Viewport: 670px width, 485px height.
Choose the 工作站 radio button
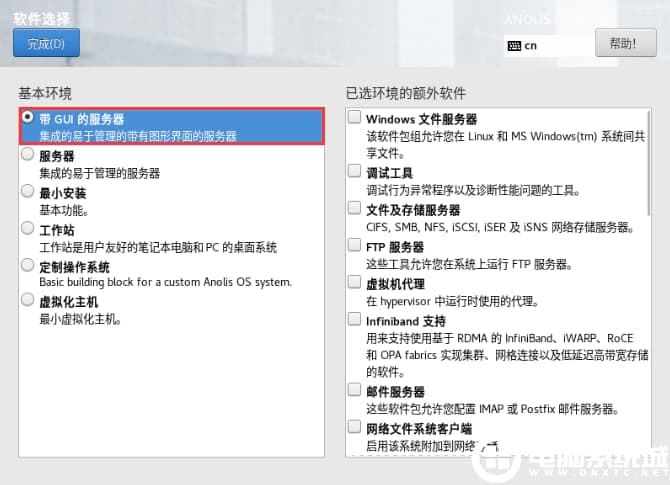click(28, 228)
